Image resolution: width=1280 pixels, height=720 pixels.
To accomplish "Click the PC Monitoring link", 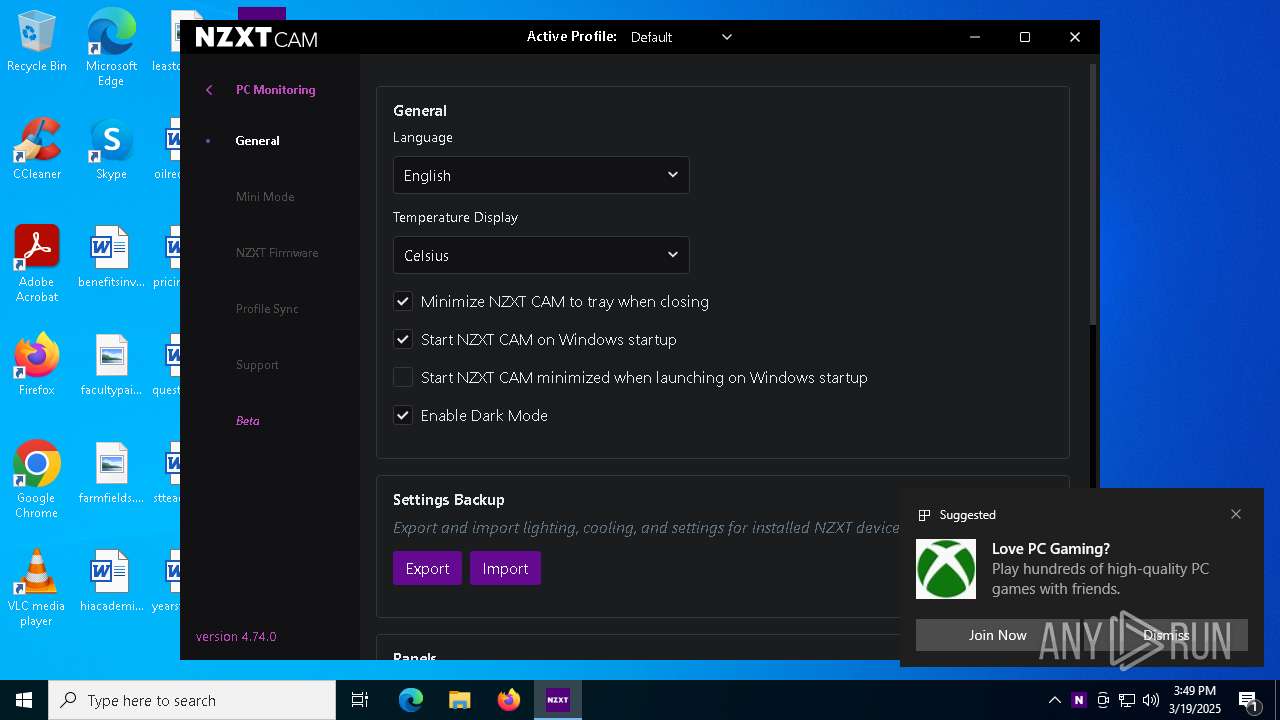I will pyautogui.click(x=275, y=90).
